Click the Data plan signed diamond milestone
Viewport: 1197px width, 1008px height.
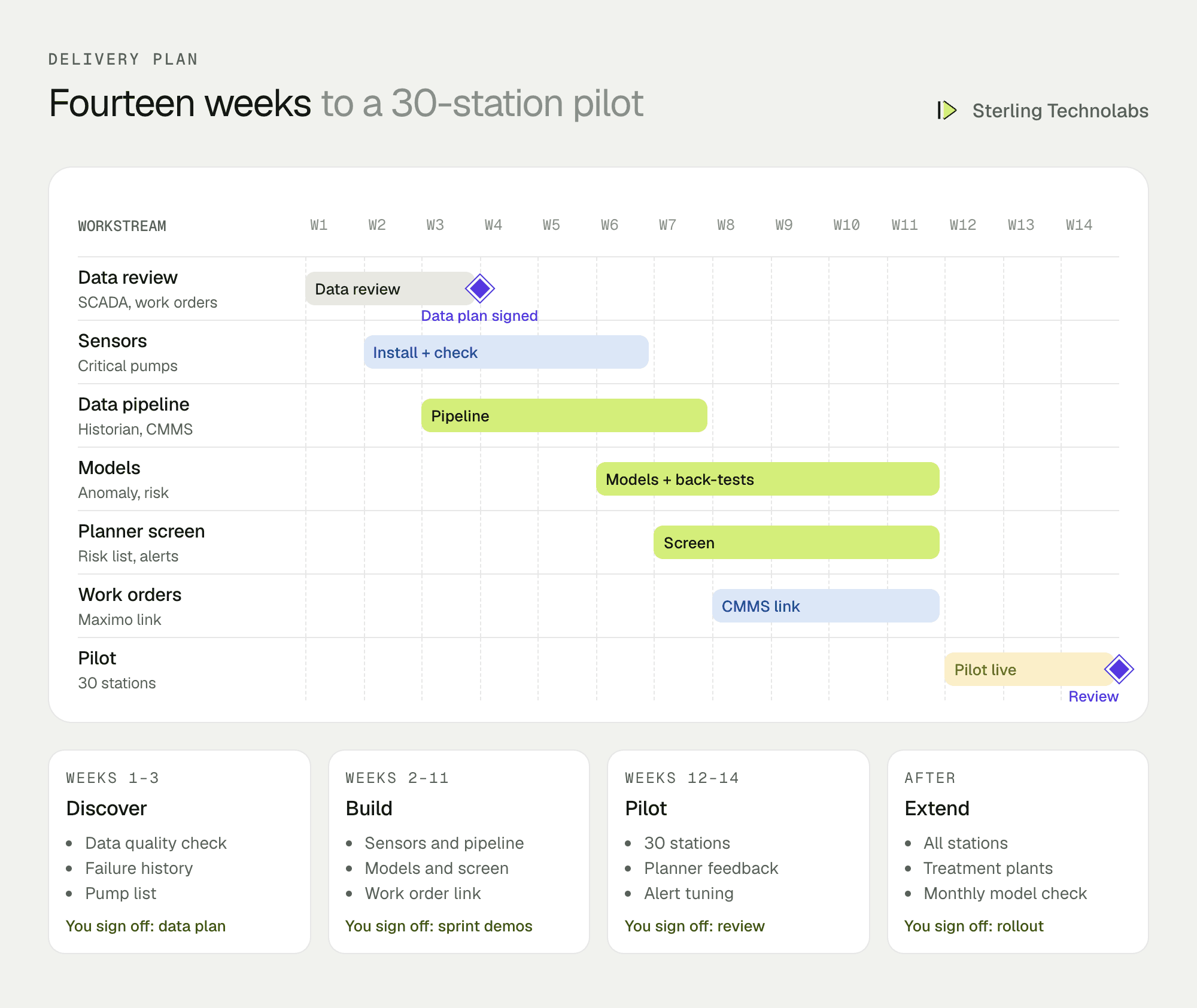[x=480, y=289]
